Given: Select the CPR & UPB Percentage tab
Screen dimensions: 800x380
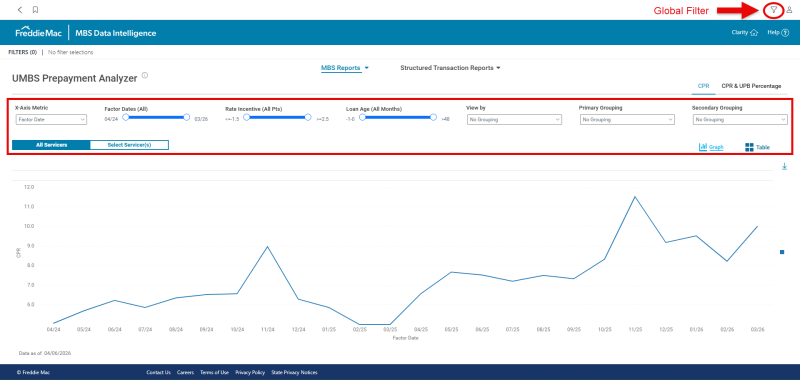Looking at the screenshot, I should coord(751,86).
